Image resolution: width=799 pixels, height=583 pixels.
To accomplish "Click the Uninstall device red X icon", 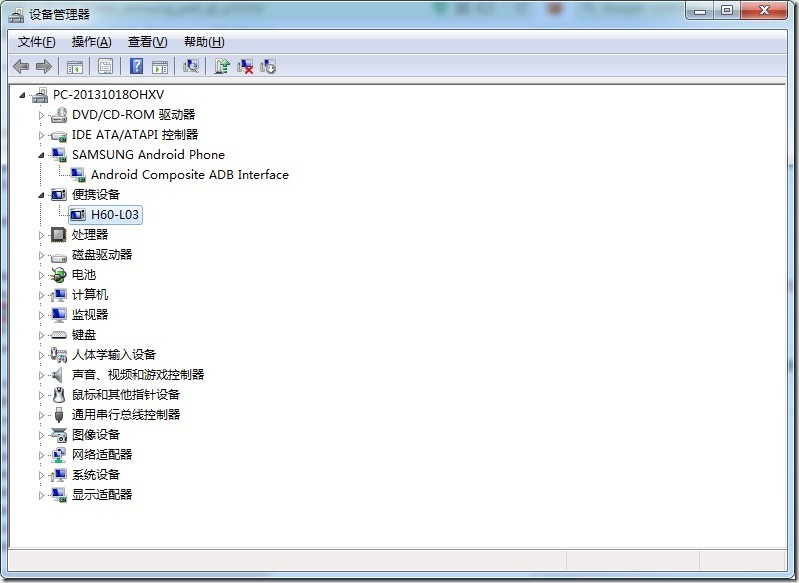I will click(245, 67).
